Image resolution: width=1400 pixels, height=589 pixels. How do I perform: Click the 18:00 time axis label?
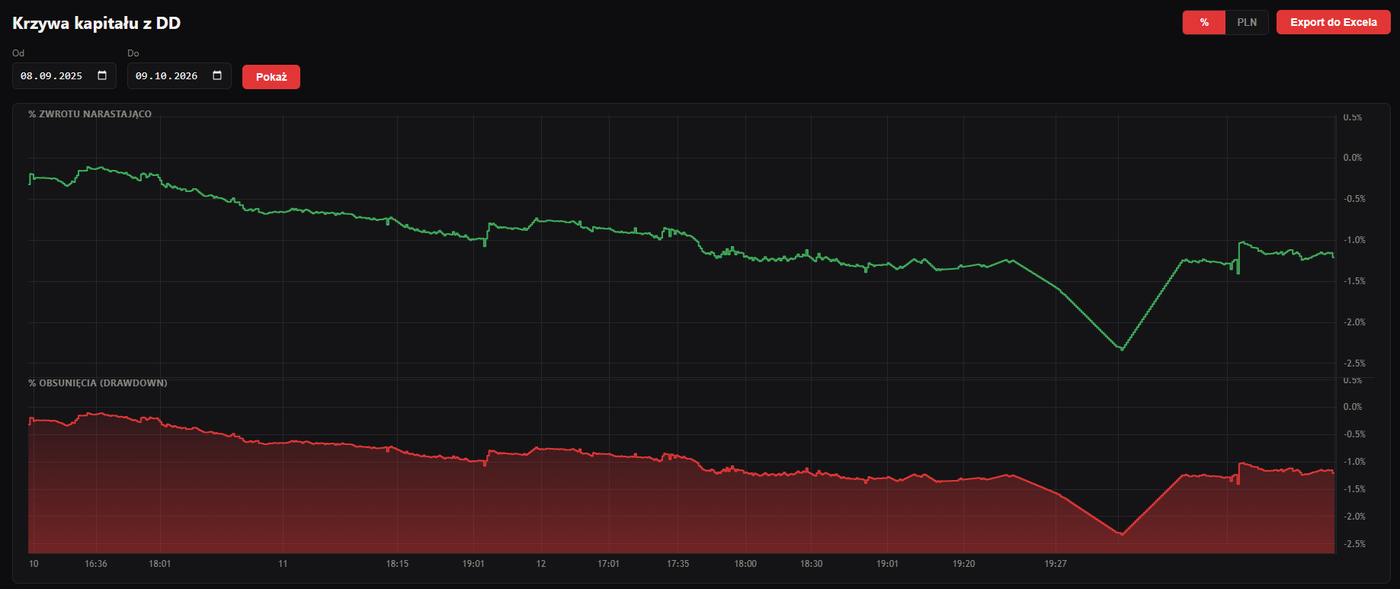pos(744,564)
